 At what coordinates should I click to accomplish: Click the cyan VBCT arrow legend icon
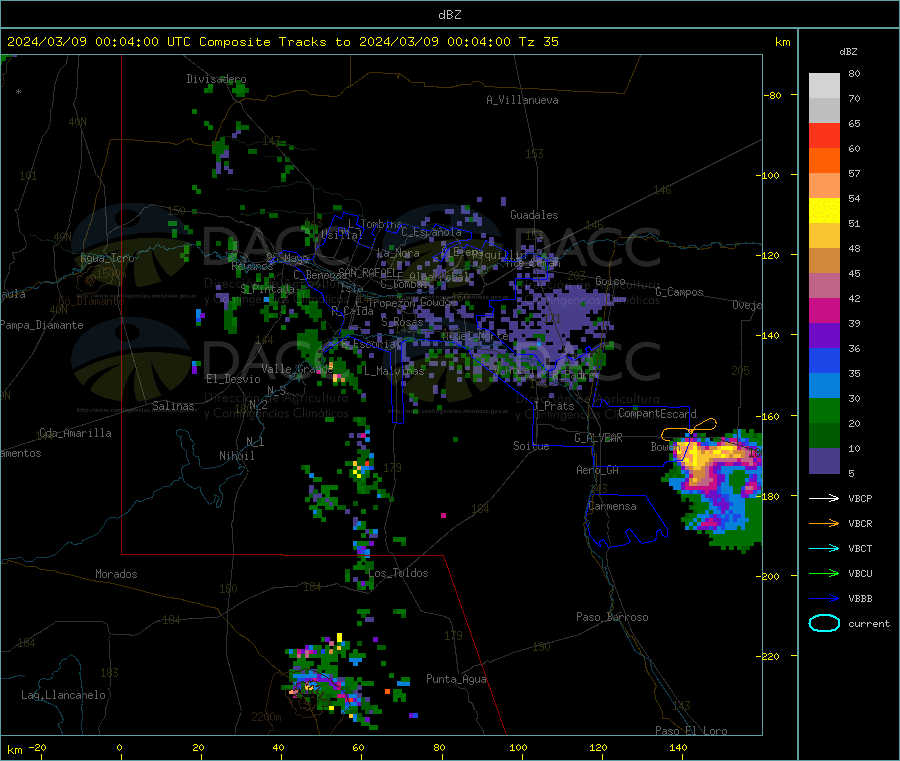(824, 548)
